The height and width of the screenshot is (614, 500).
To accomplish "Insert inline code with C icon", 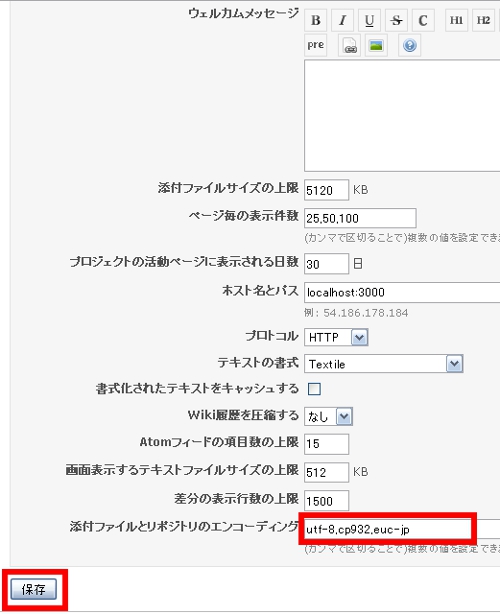I will pyautogui.click(x=423, y=20).
